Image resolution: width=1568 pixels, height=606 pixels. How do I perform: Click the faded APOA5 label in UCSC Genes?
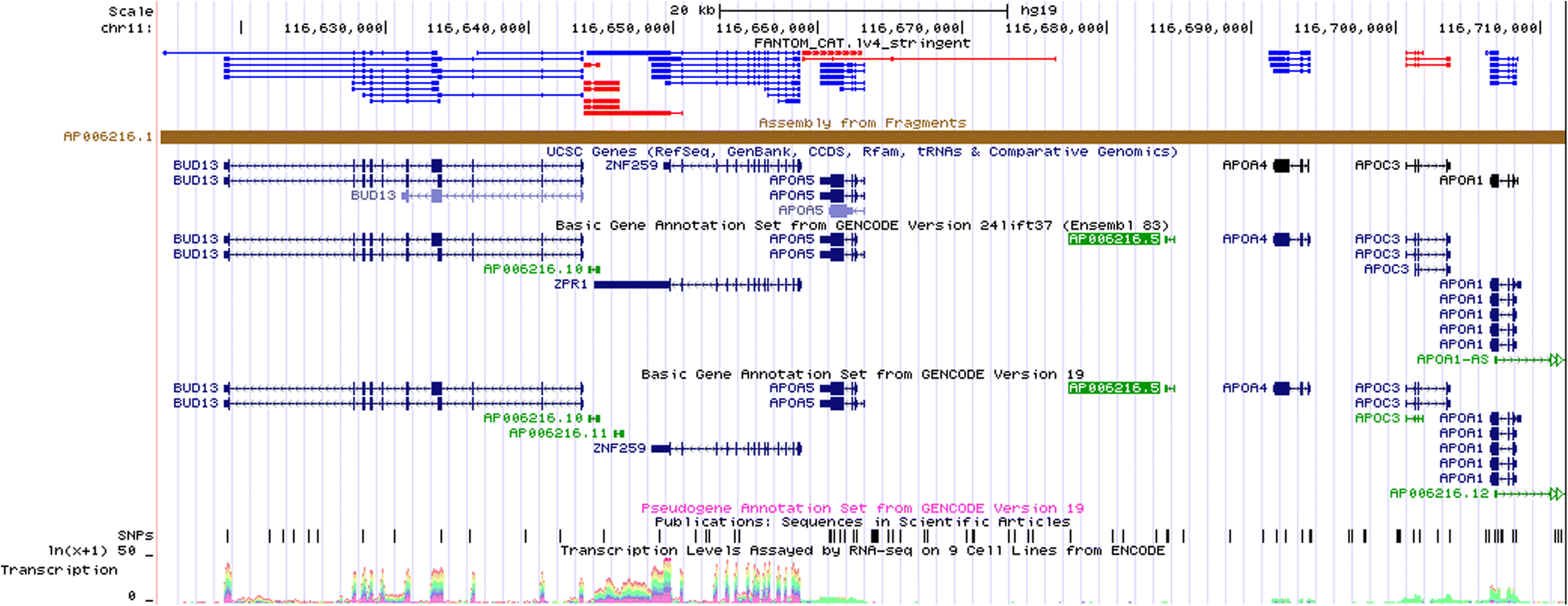point(800,210)
